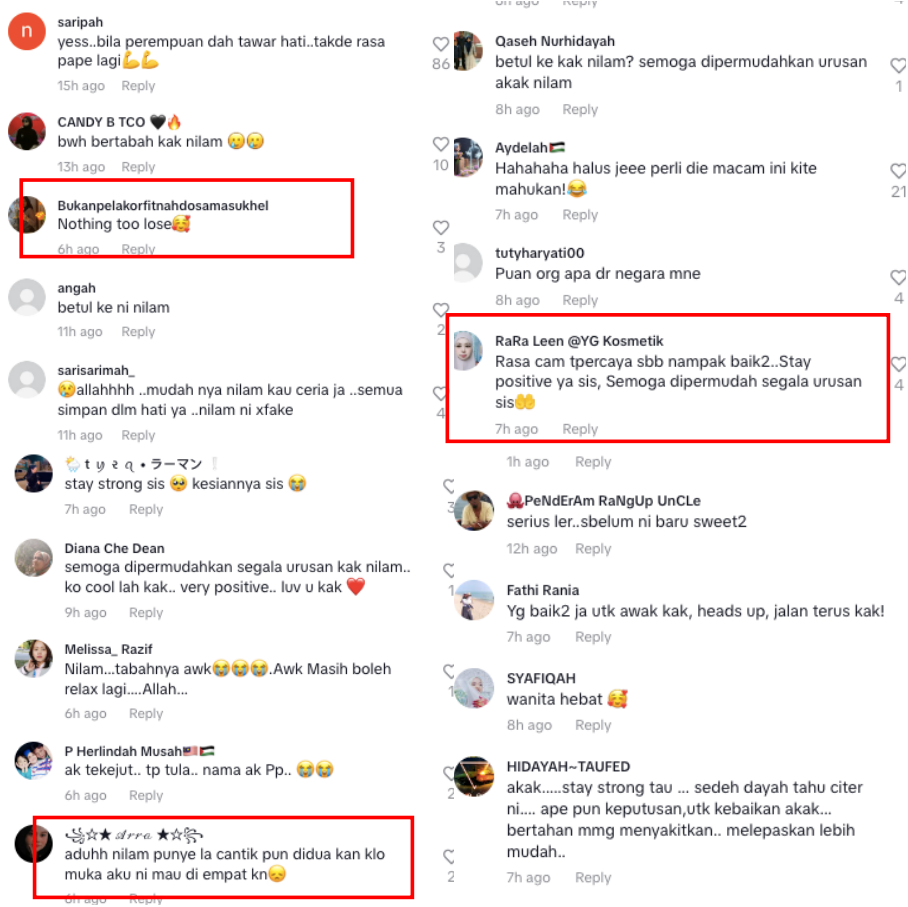This screenshot has width=908, height=907.
Task: Open CANDY B TCO profile picture
Action: pos(27,131)
